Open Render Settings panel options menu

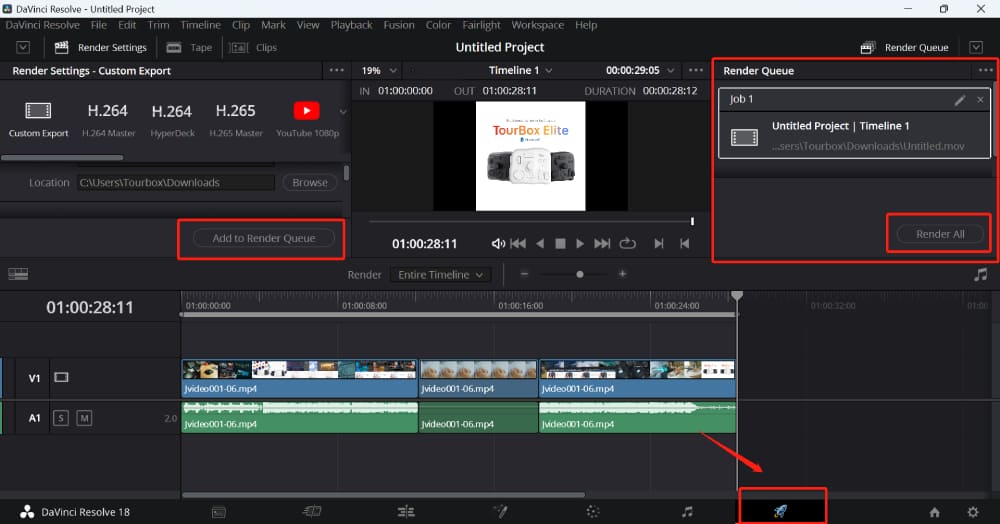point(337,70)
